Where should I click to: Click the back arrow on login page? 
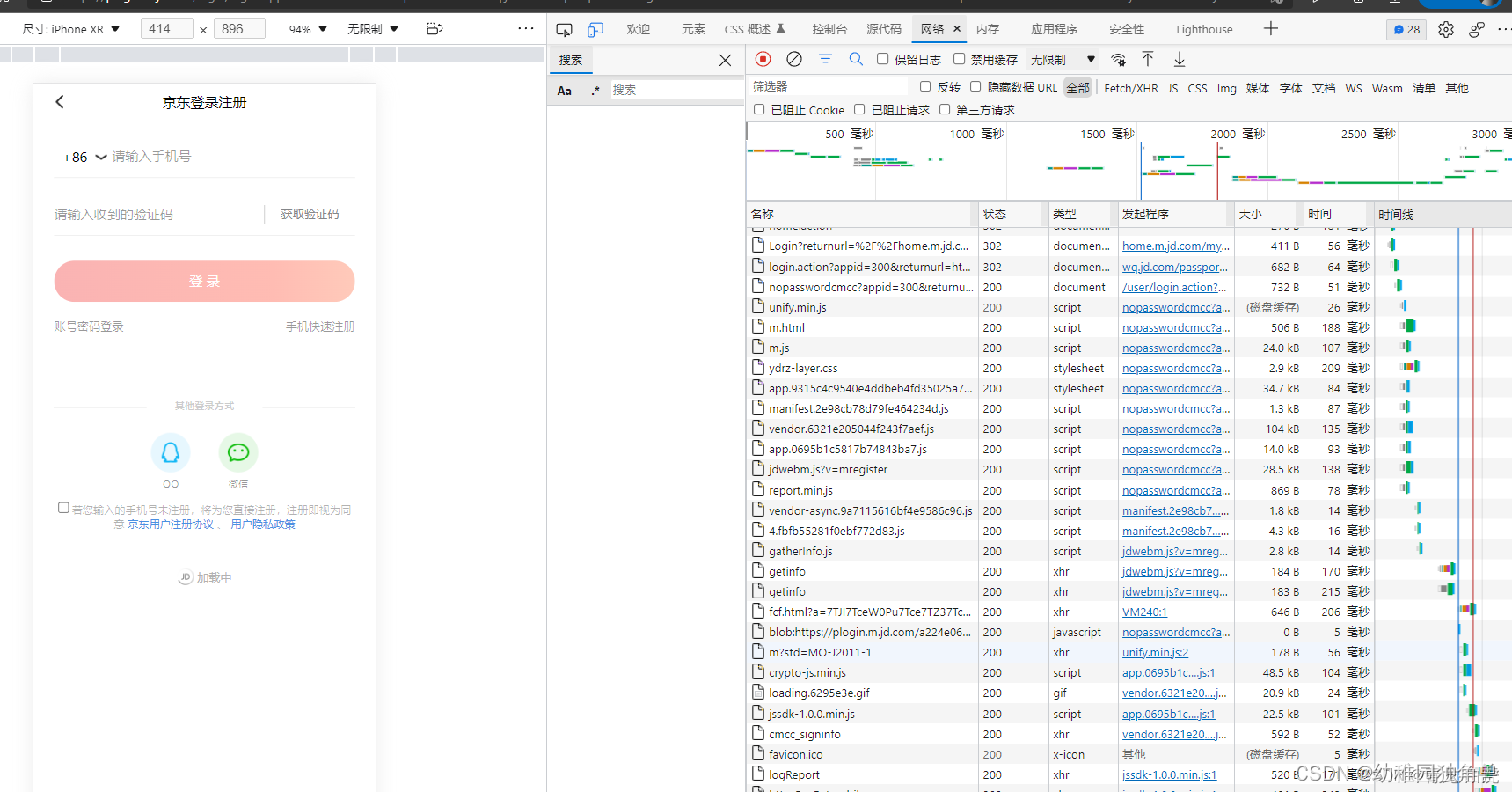pos(60,102)
